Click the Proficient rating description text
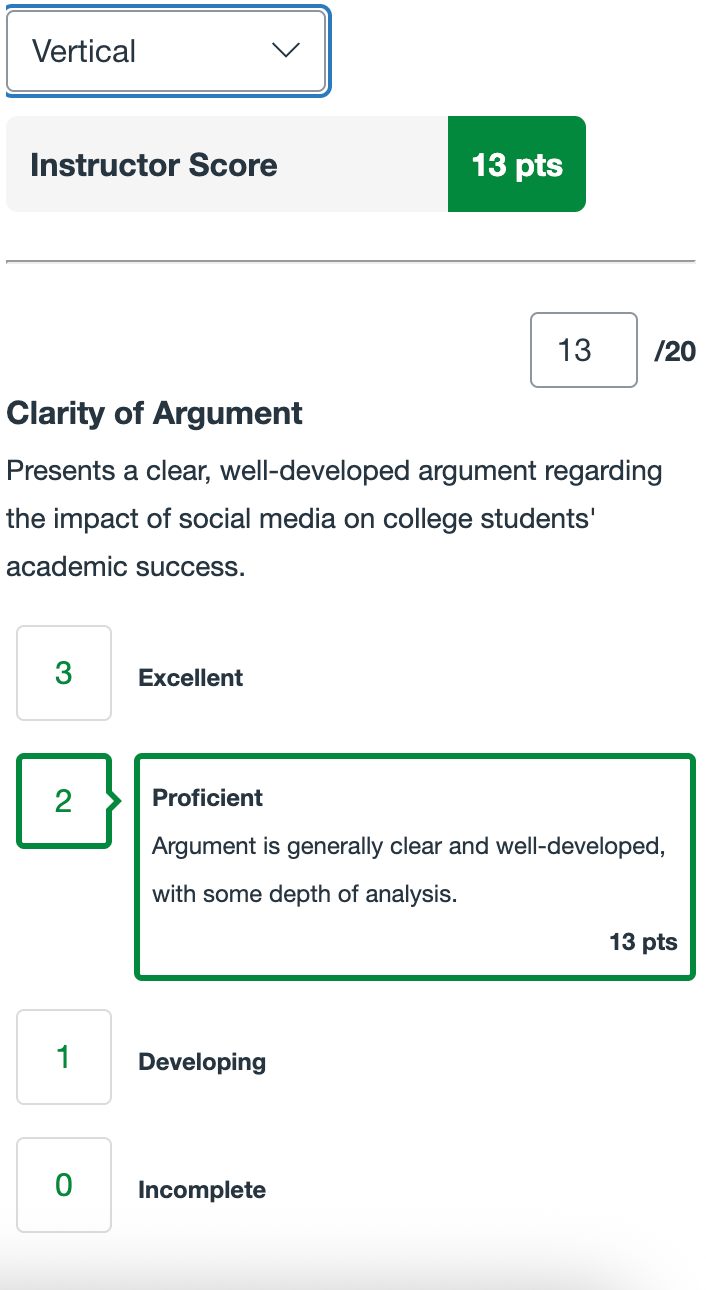Image resolution: width=706 pixels, height=1290 pixels. [408, 870]
